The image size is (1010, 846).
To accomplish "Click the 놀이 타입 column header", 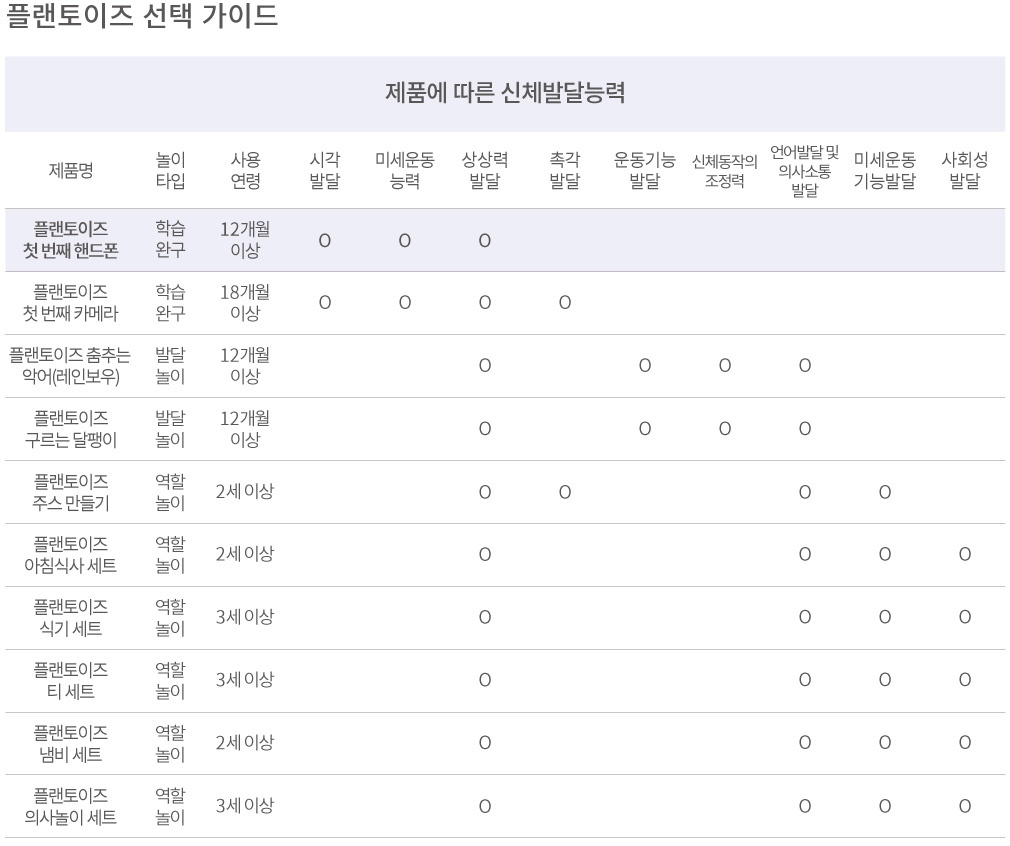I will (171, 170).
